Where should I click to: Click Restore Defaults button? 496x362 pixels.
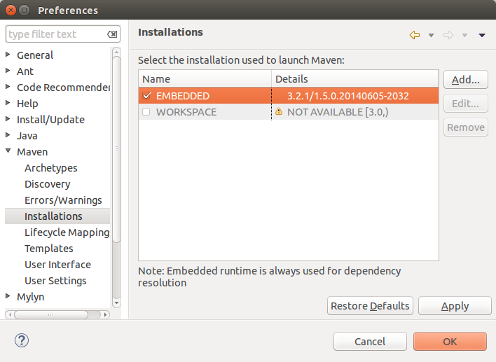point(370,306)
